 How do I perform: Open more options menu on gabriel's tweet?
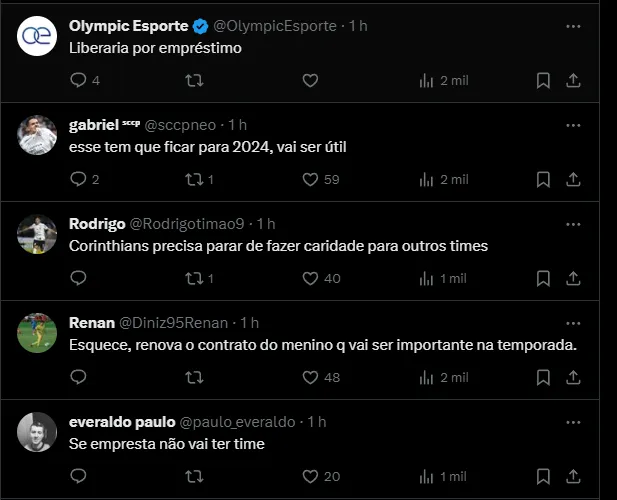click(x=573, y=125)
